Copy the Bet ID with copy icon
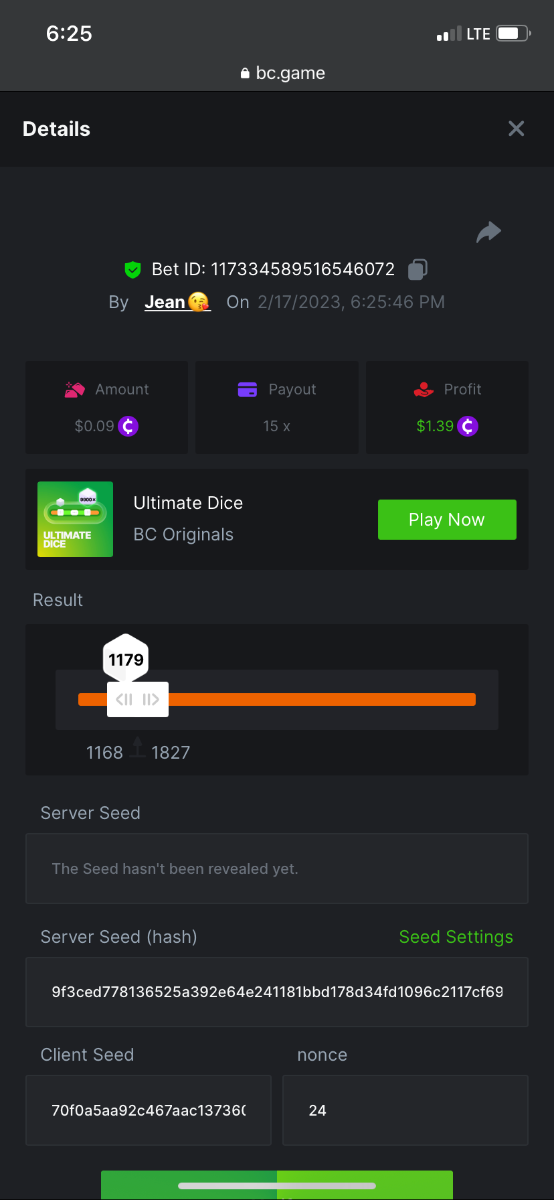Image resolution: width=554 pixels, height=1200 pixels. [418, 269]
